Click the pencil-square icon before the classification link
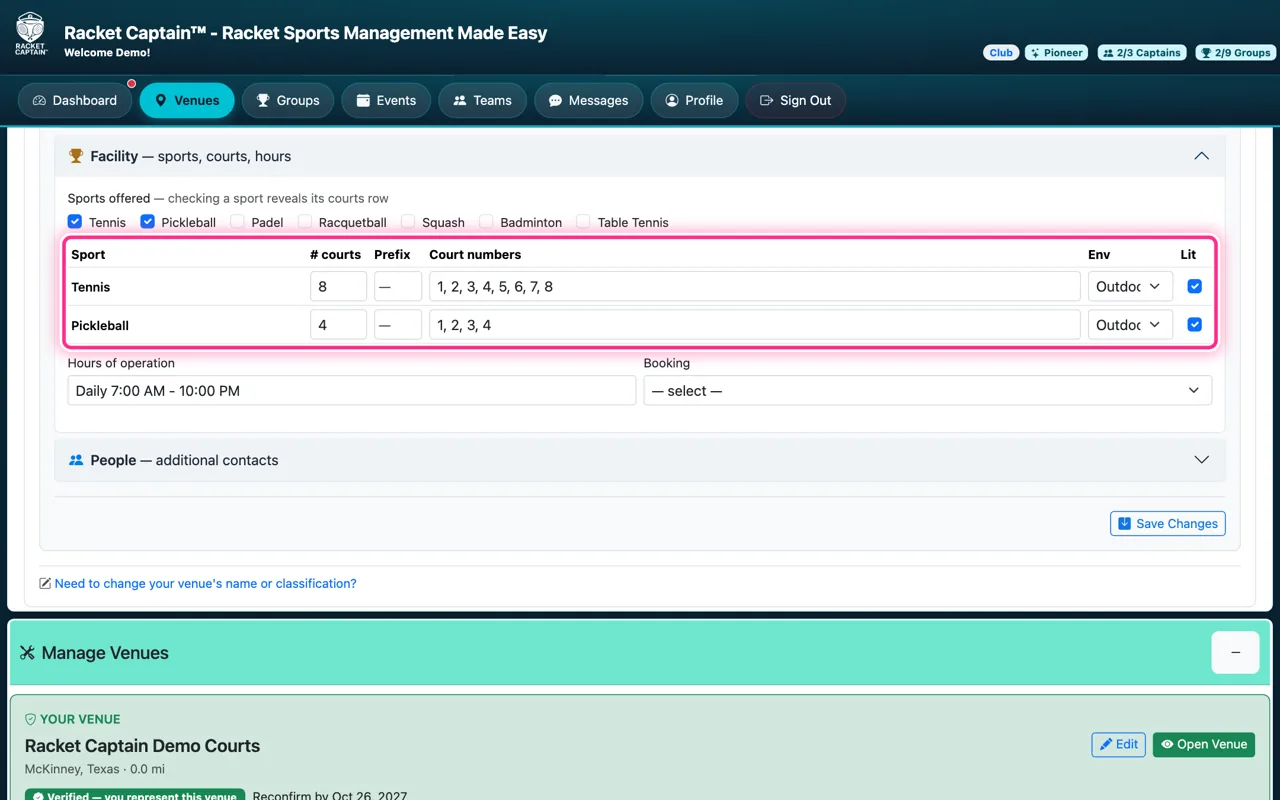 [x=45, y=583]
